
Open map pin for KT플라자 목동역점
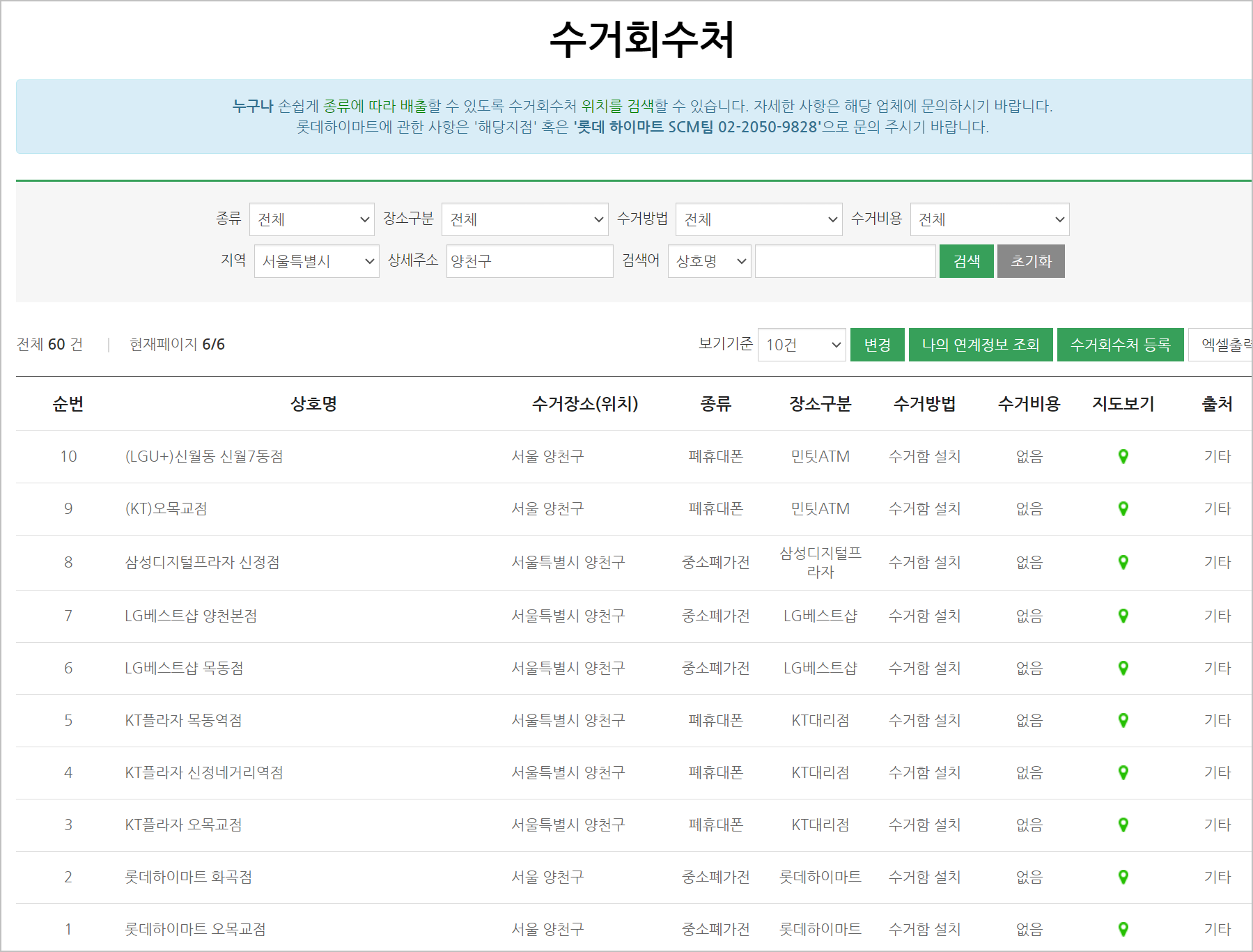1123,720
